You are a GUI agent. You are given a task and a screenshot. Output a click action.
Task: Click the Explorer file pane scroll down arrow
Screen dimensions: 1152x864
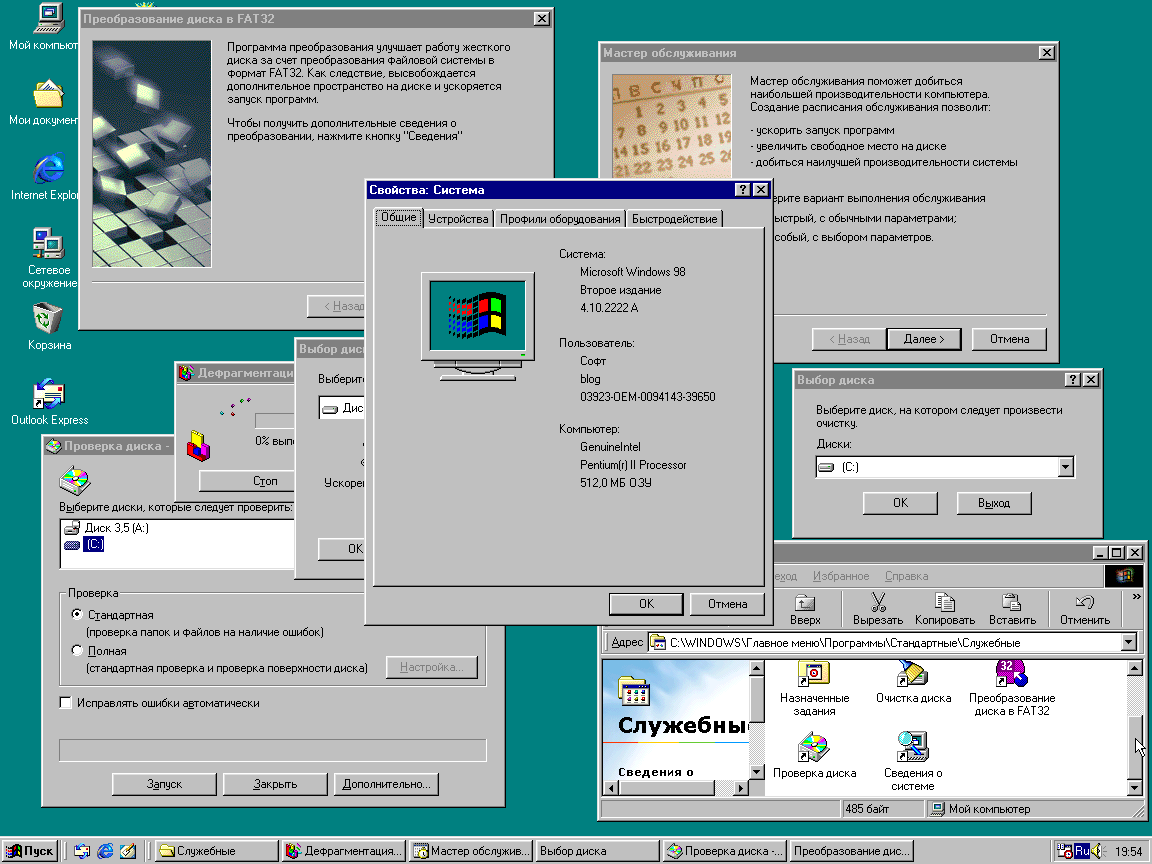click(1134, 788)
